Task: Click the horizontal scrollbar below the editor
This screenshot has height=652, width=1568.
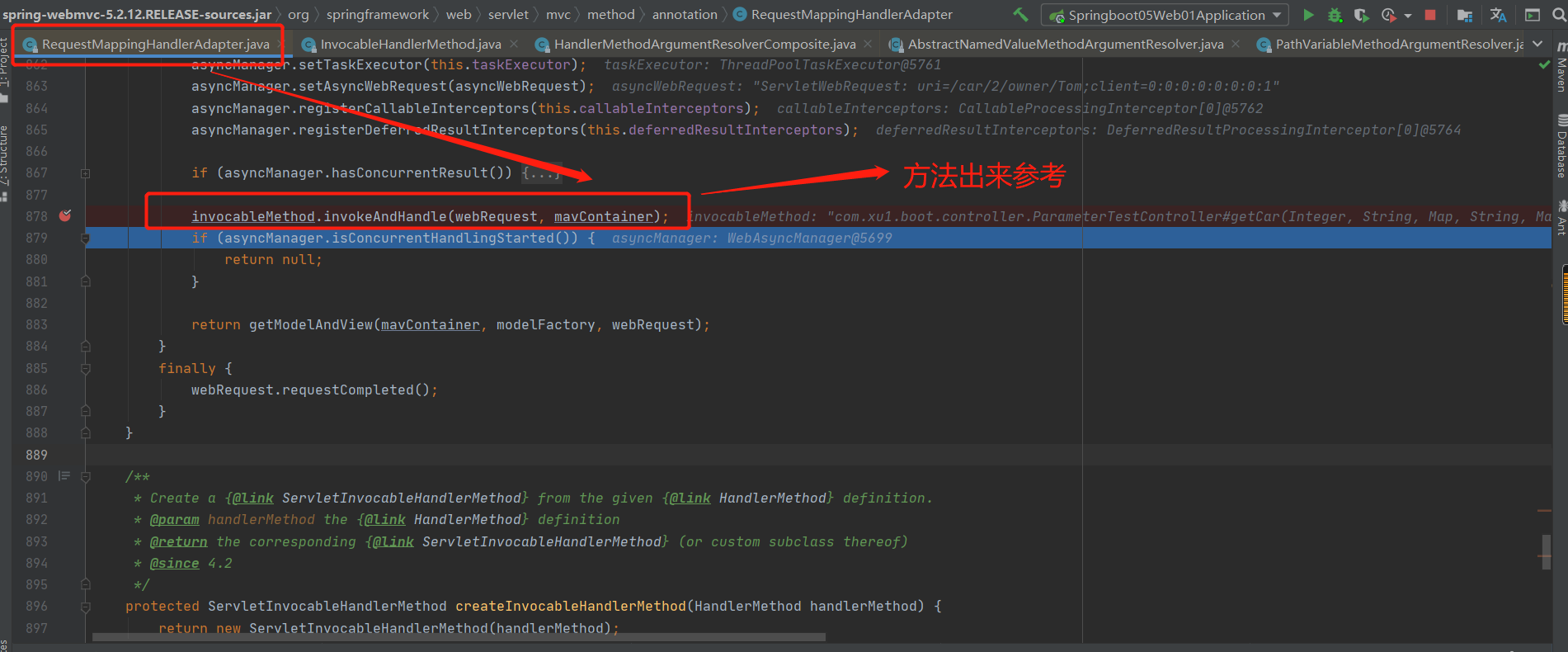Action: 459,637
